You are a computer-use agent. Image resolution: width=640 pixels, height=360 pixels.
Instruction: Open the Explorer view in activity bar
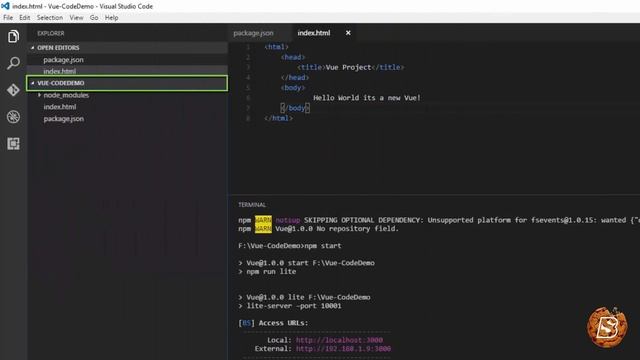(x=13, y=37)
